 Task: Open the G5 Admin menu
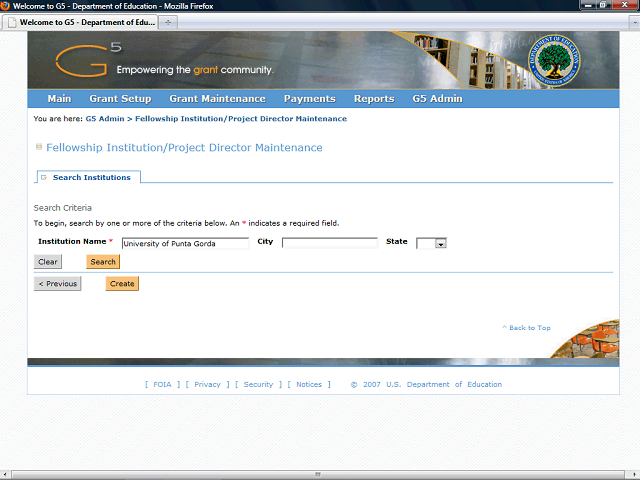(x=438, y=99)
